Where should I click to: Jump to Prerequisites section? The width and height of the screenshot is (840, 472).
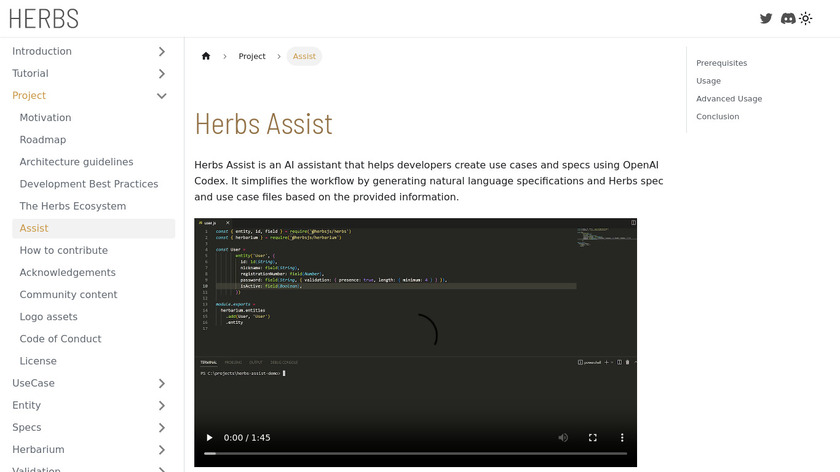tap(722, 63)
